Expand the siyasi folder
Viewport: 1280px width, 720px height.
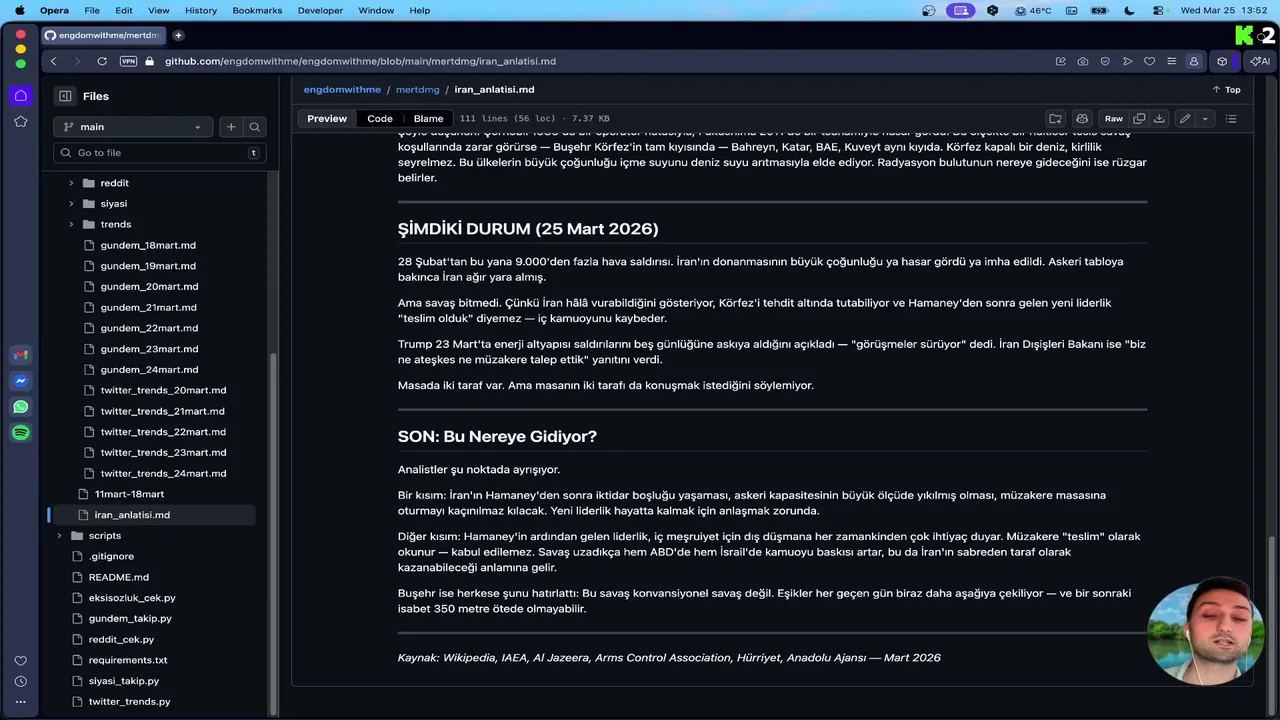pos(70,204)
